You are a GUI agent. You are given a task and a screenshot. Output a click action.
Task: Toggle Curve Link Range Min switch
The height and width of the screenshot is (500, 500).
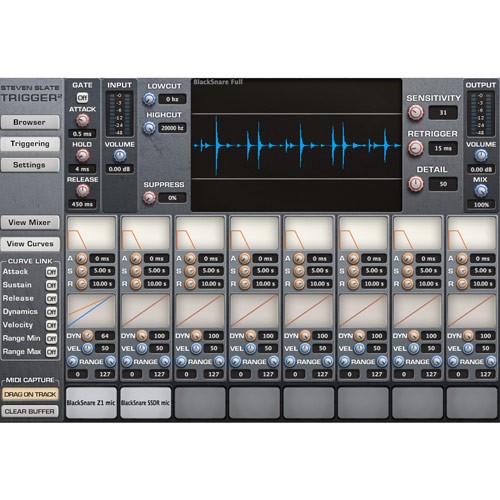pos(51,339)
